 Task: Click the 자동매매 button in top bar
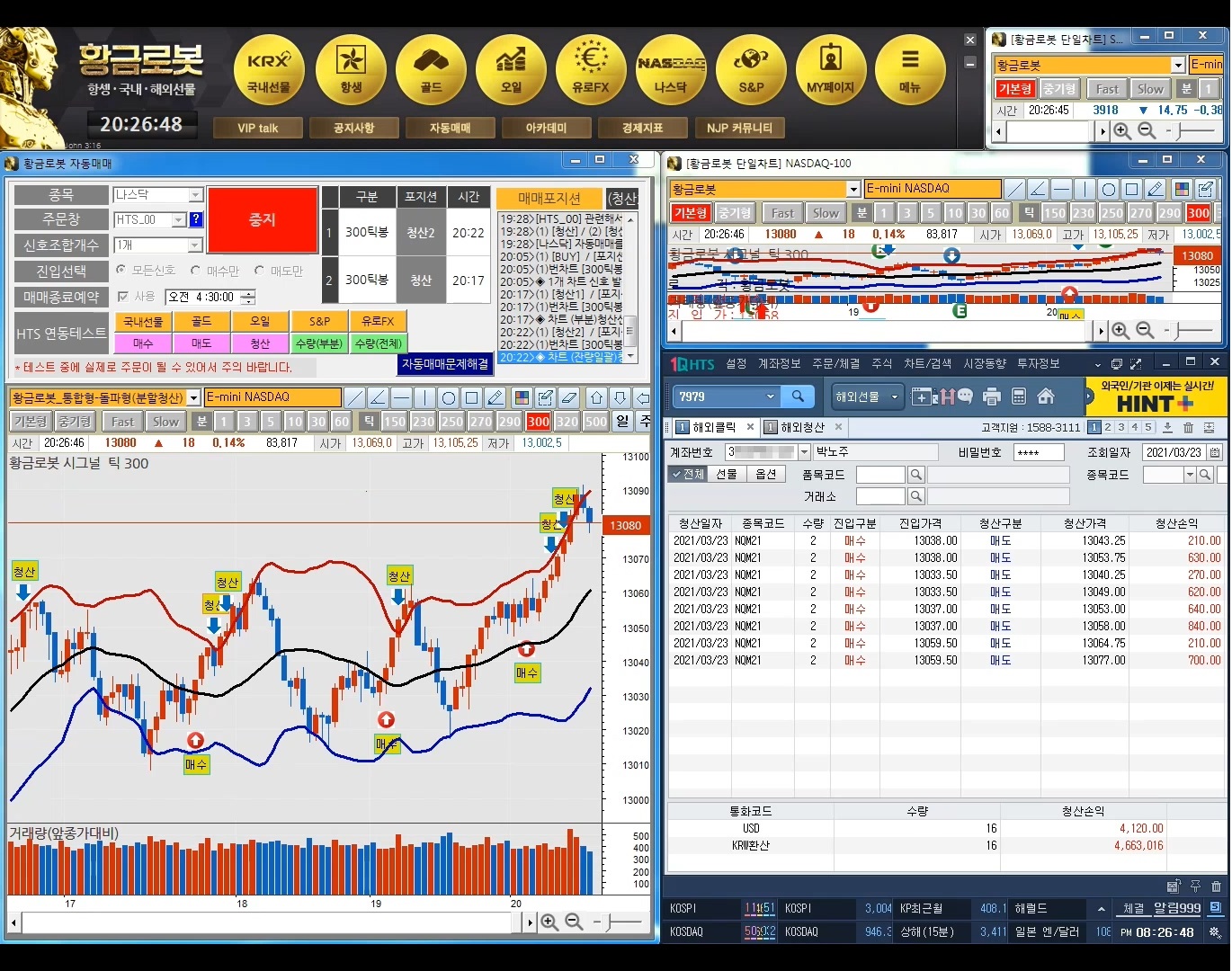pyautogui.click(x=450, y=128)
